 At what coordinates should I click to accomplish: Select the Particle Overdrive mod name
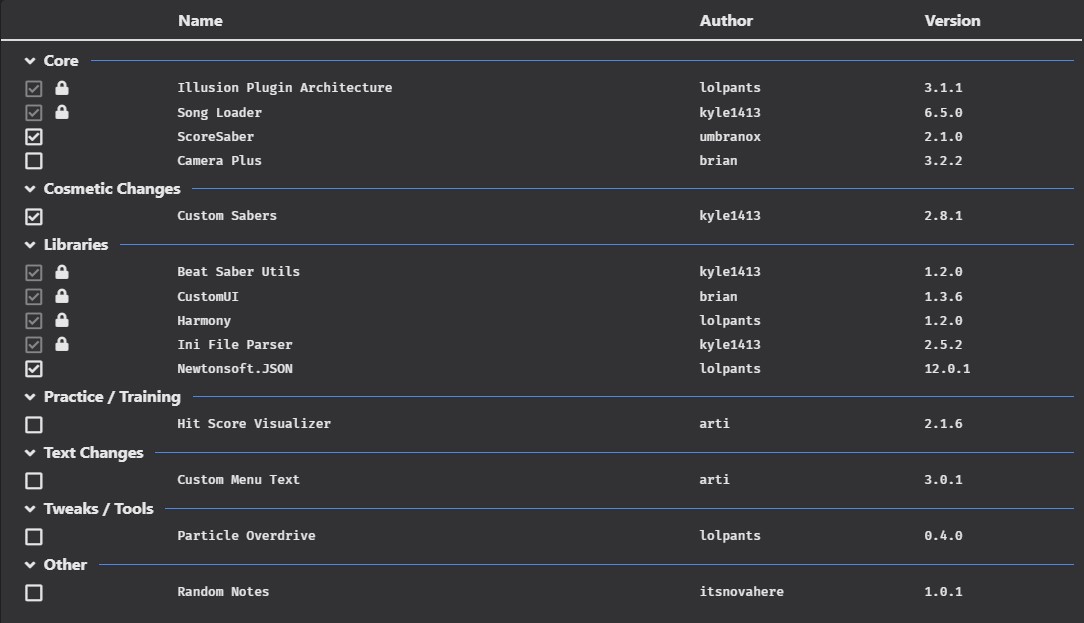point(246,536)
